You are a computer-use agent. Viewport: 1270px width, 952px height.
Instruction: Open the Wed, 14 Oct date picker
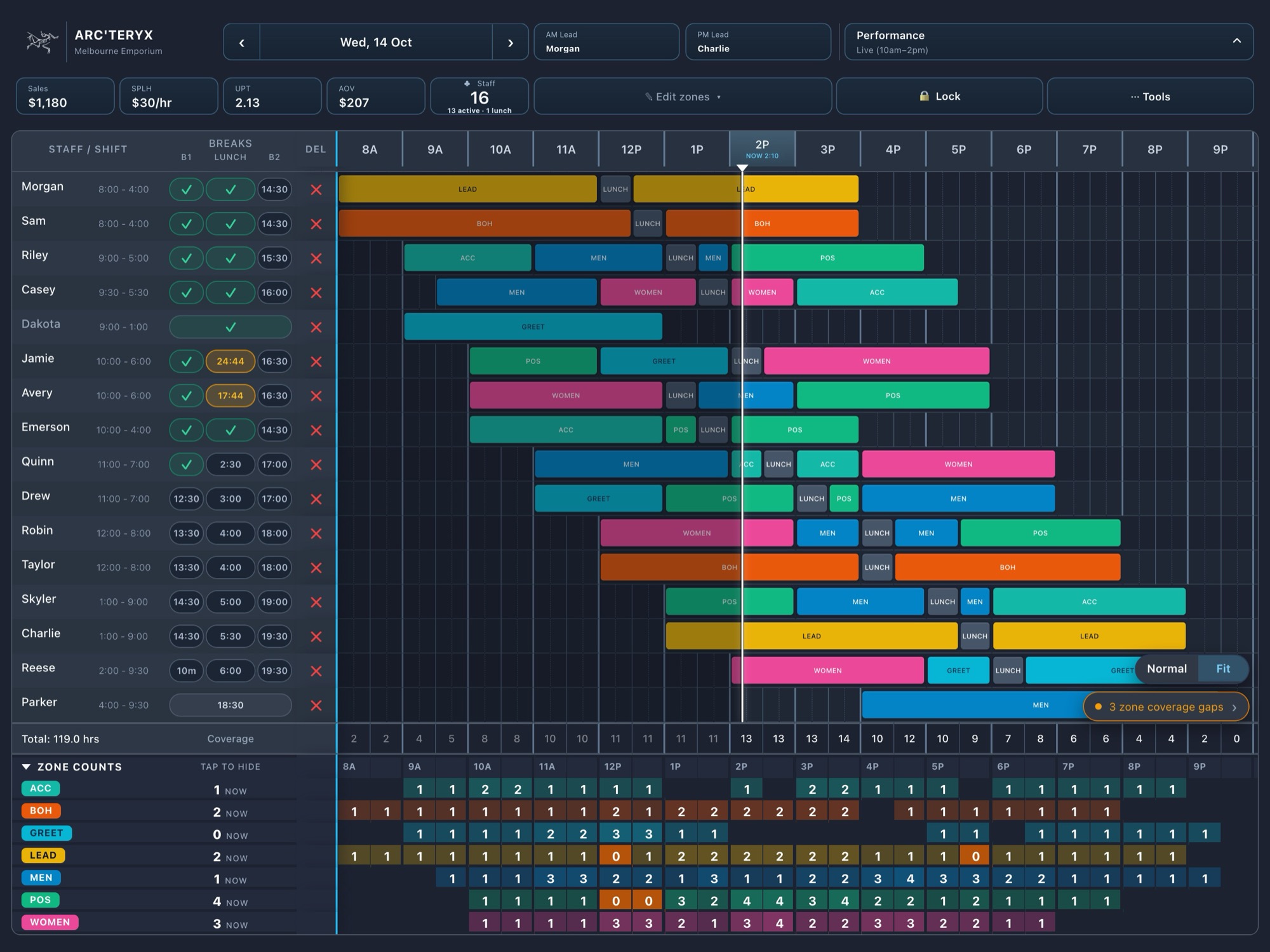coord(376,43)
